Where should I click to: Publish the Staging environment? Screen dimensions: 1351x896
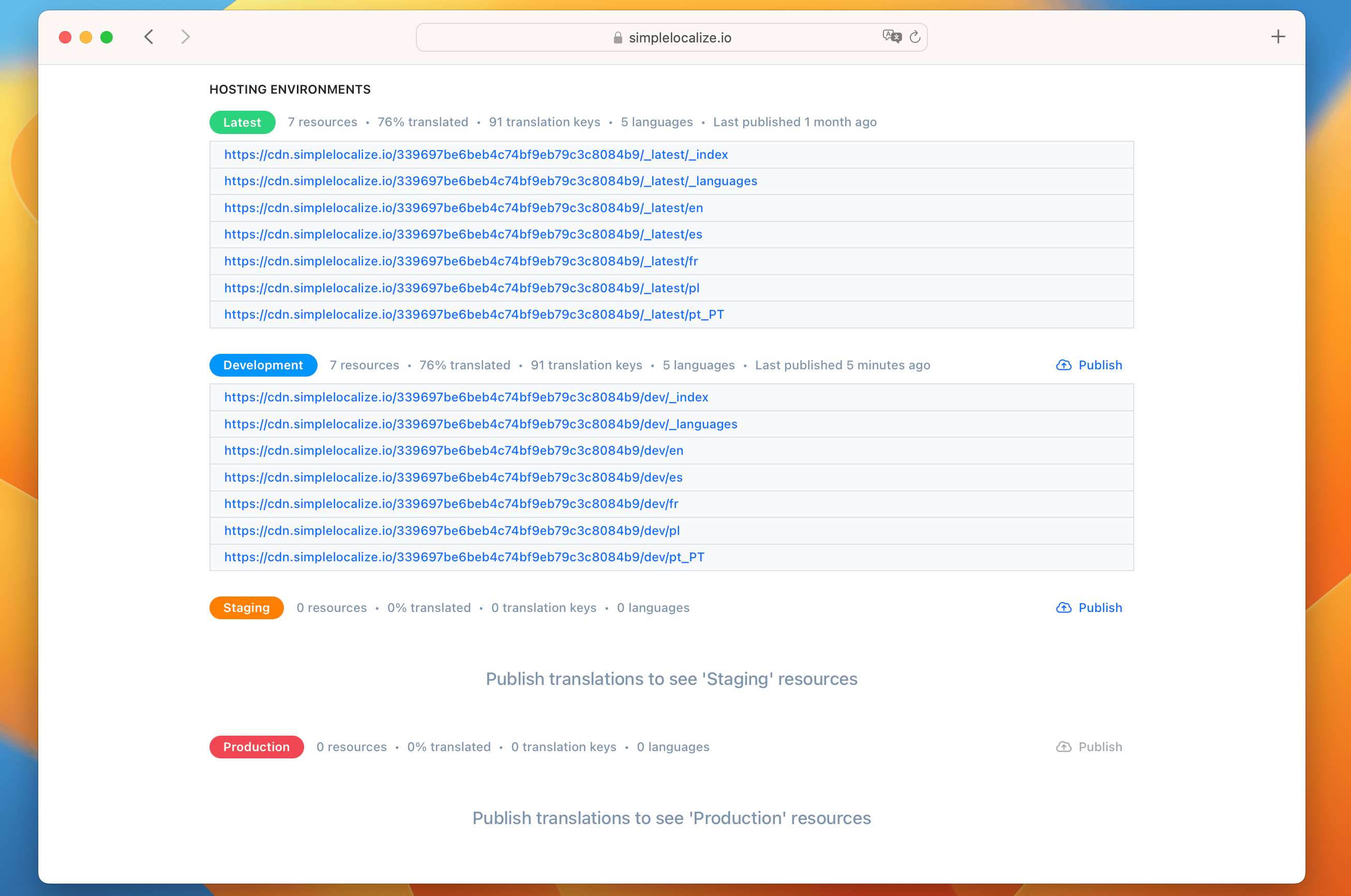pyautogui.click(x=1089, y=608)
